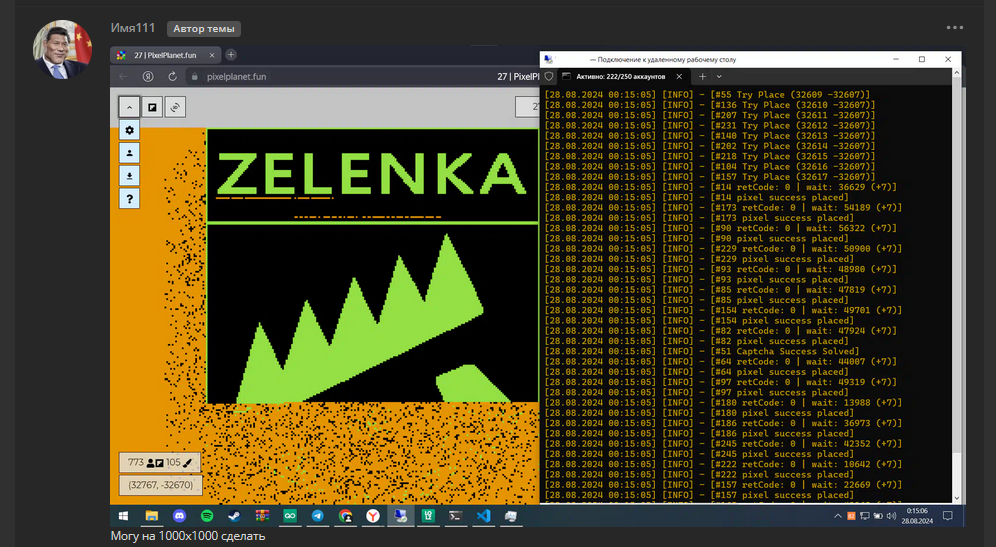Switch to the 3D globe view
This screenshot has width=996, height=547.
click(175, 107)
